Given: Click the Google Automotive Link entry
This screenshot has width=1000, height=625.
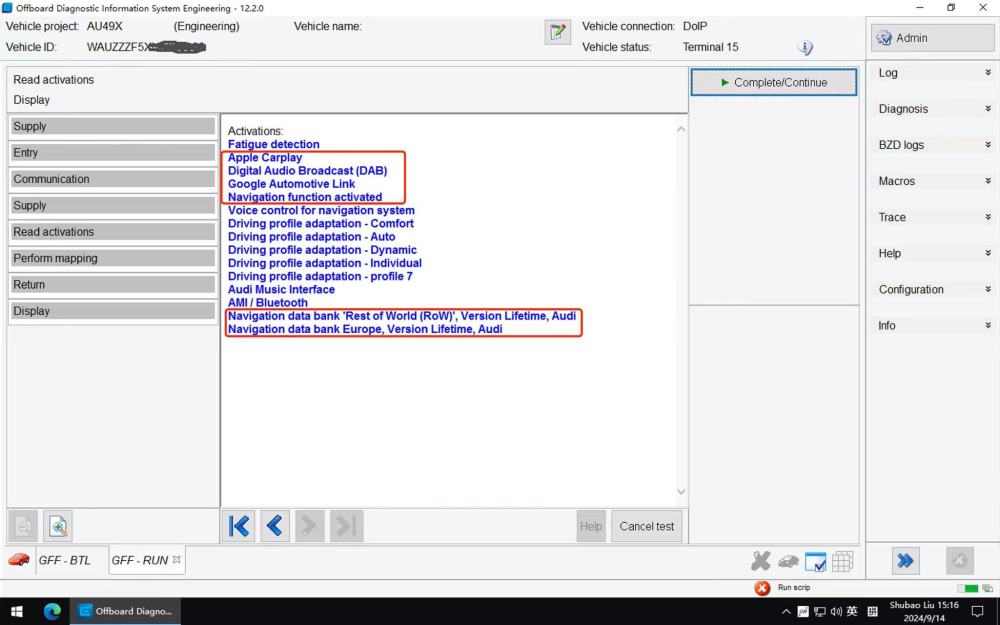Looking at the screenshot, I should coord(291,184).
